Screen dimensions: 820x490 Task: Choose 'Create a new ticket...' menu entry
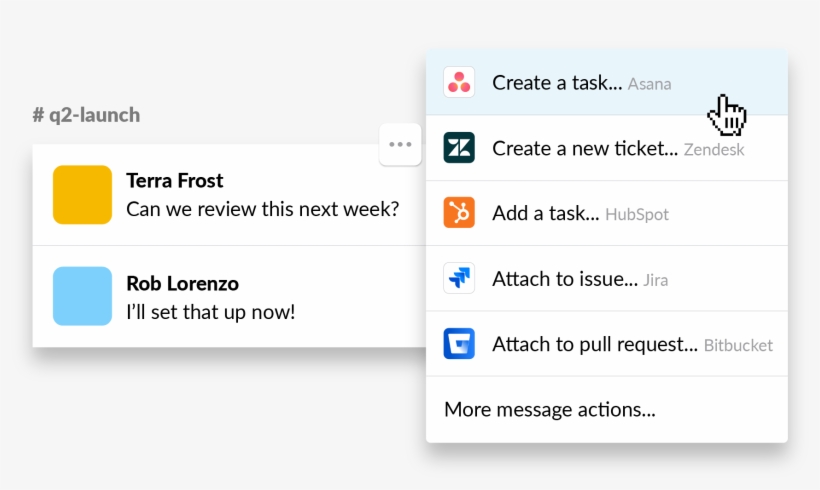click(x=607, y=148)
